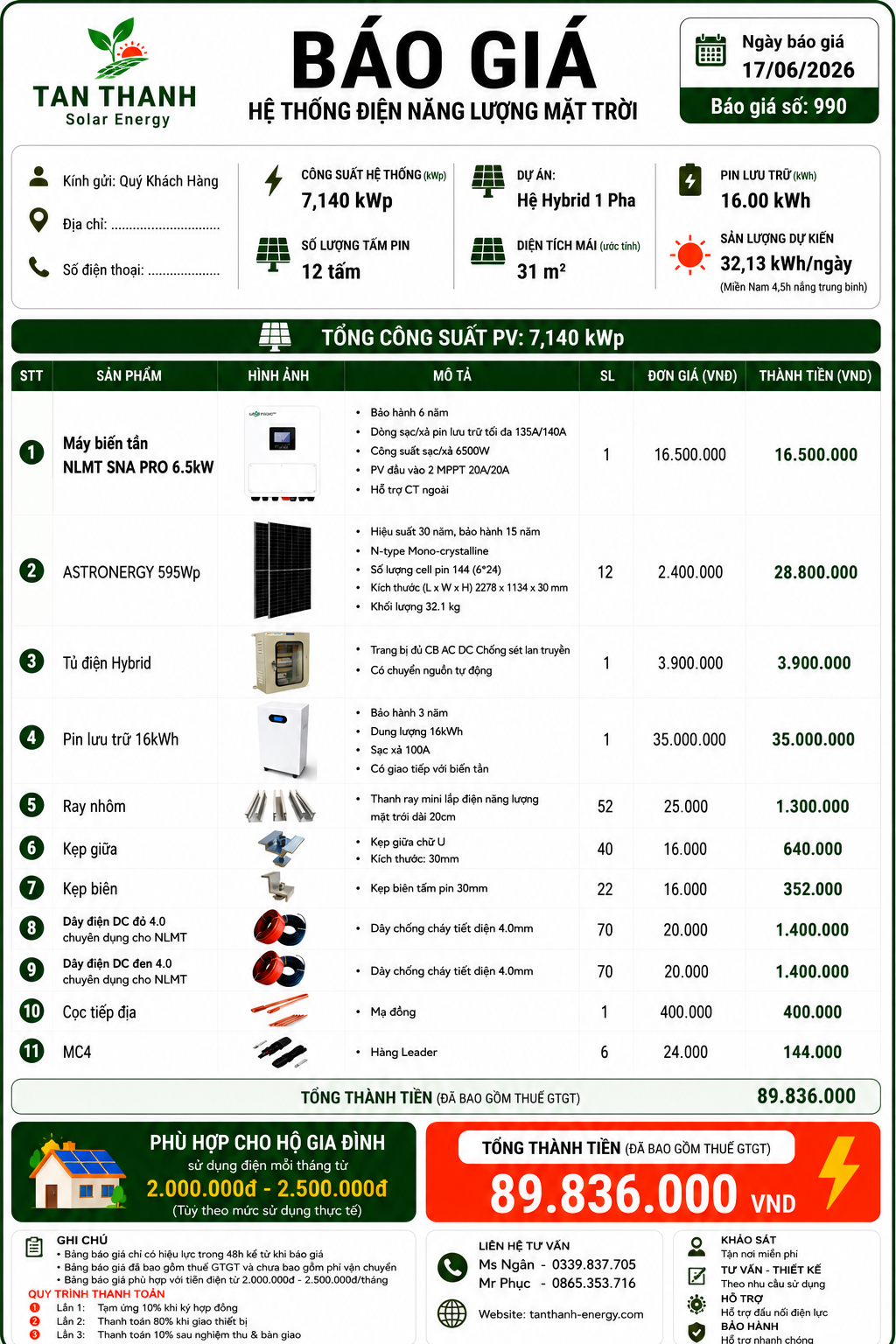
Task: Click the row number 10 badge for Cọc tiếp địa
Action: (31, 1011)
